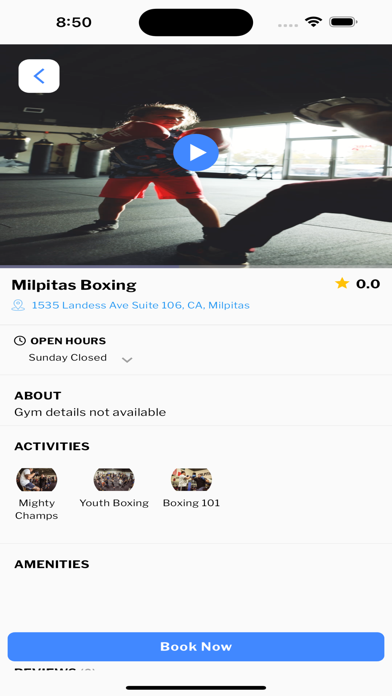The width and height of the screenshot is (392, 696).
Task: Tap the home indicator bar
Action: click(196, 688)
